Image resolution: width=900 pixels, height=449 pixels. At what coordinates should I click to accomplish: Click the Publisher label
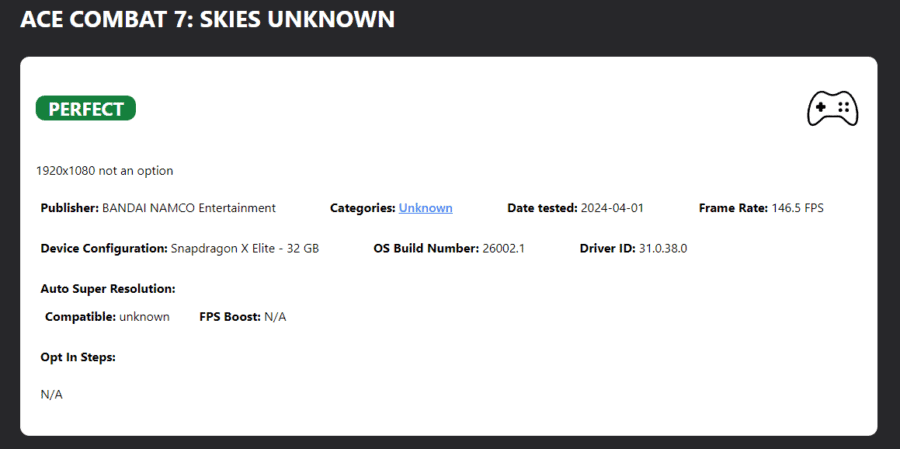tap(70, 208)
